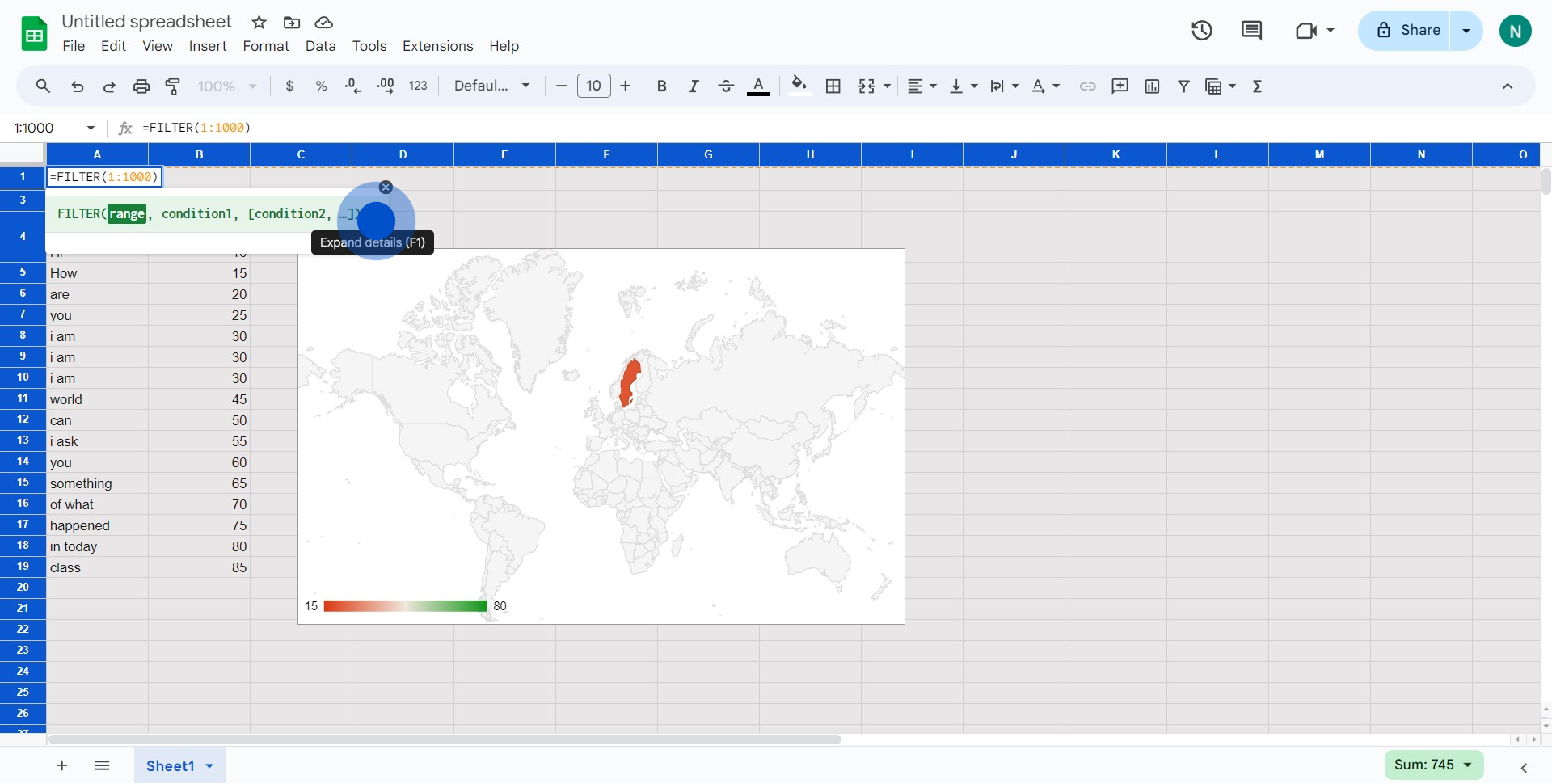This screenshot has height=784, width=1552.
Task: Click the font size input field
Action: 593,86
